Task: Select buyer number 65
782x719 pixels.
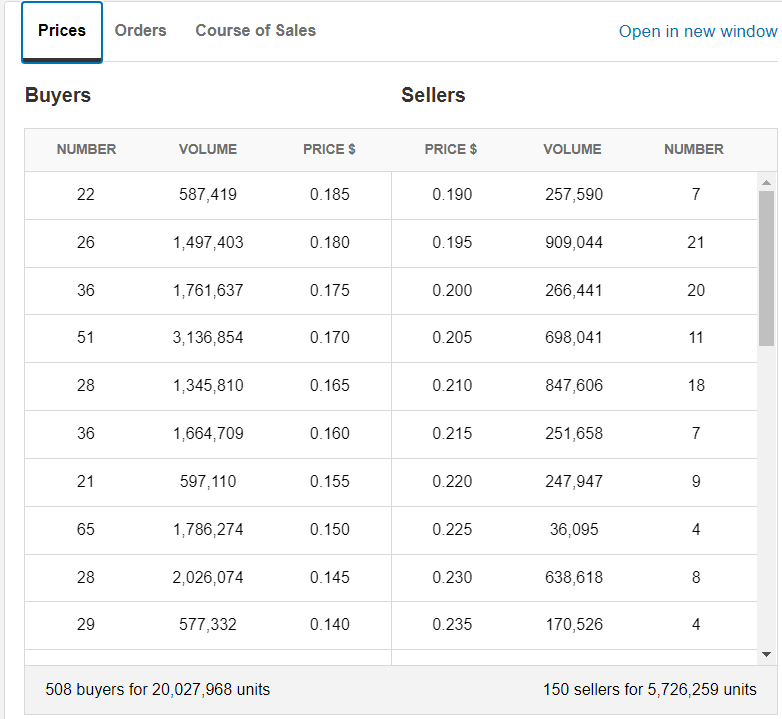Action: click(86, 530)
